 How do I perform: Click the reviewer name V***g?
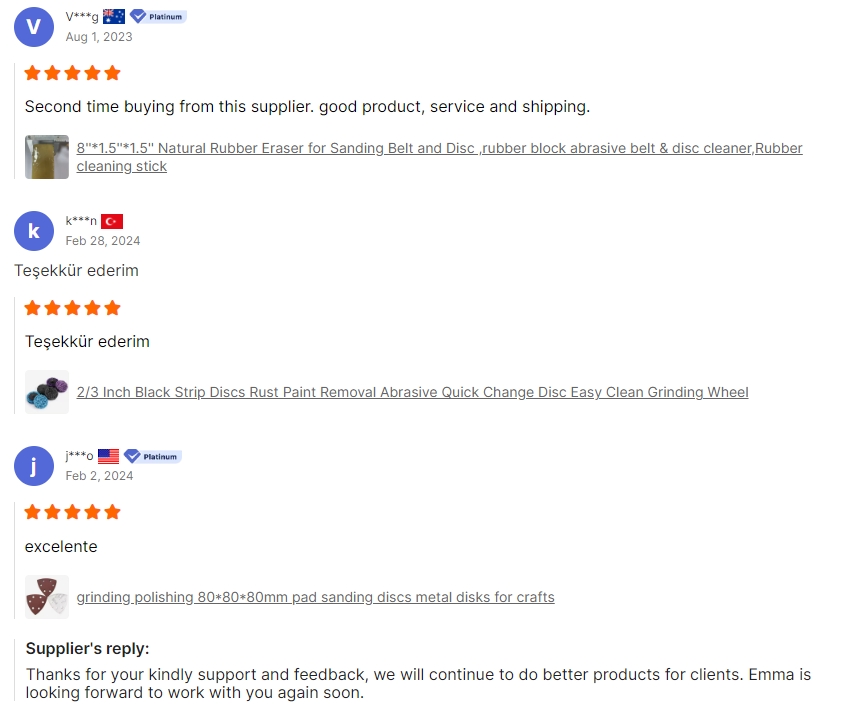click(82, 17)
